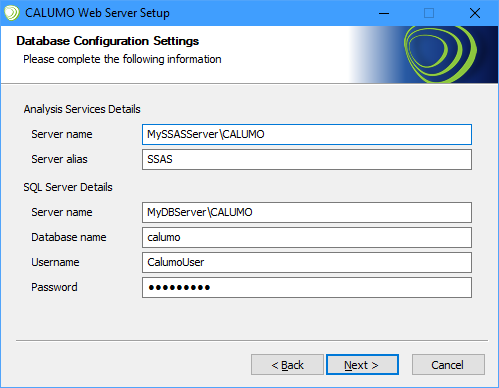Image resolution: width=499 pixels, height=388 pixels.
Task: Click into the Password field
Action: (x=307, y=287)
